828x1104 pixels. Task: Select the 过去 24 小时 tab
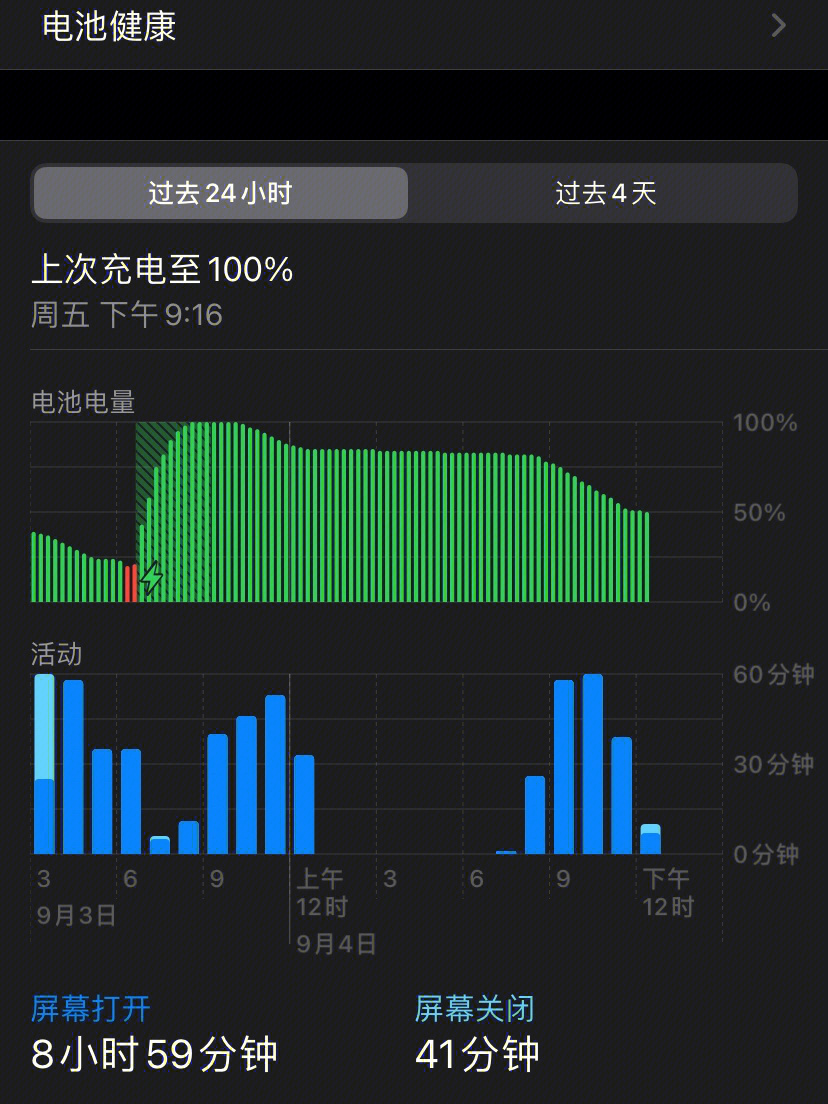tap(220, 193)
